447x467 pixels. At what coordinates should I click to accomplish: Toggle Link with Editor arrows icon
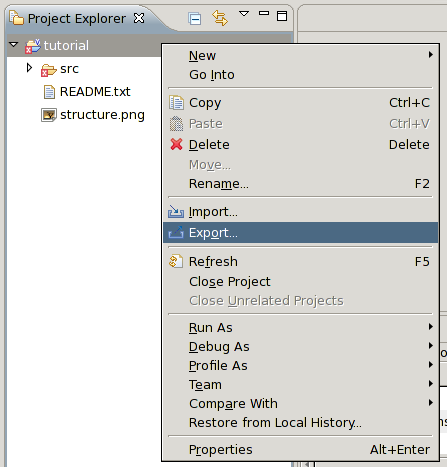pyautogui.click(x=220, y=18)
